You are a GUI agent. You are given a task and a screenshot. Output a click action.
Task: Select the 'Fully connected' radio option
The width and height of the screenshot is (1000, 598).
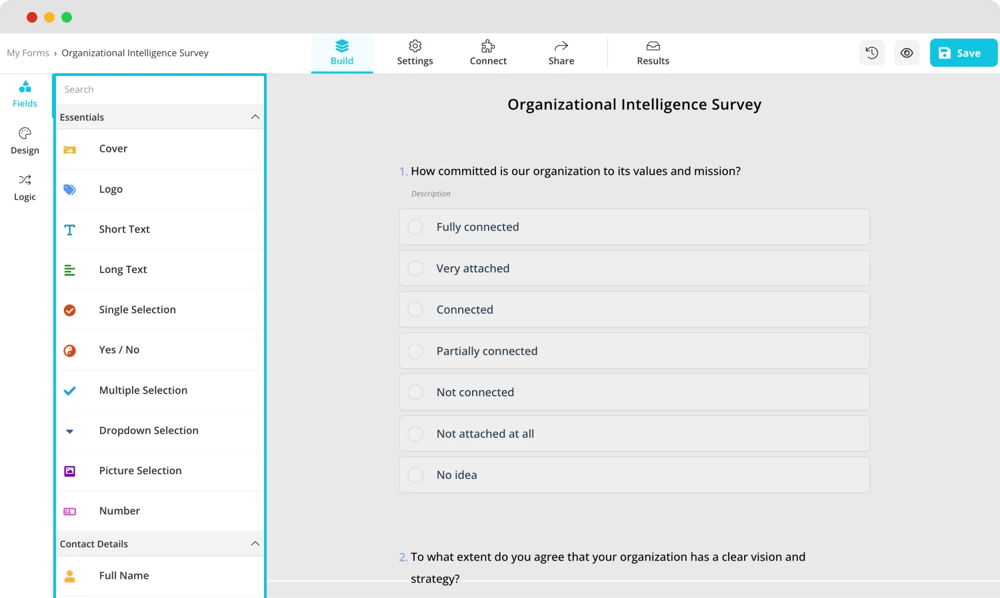[415, 227]
